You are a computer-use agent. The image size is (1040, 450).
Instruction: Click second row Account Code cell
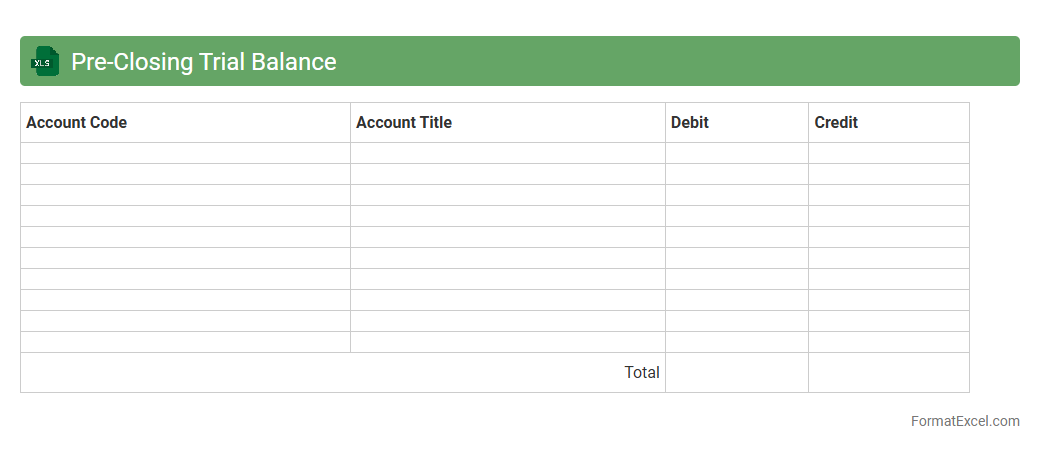coord(185,174)
